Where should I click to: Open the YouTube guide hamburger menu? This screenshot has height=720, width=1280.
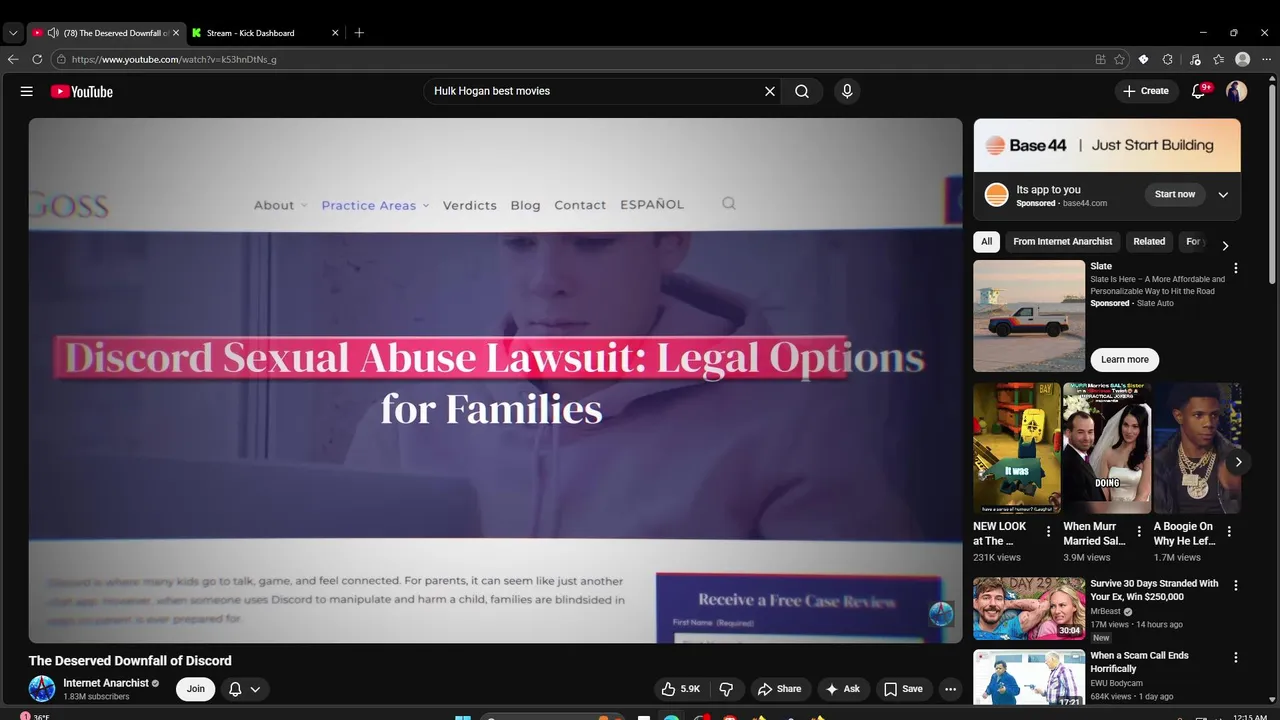[x=27, y=91]
